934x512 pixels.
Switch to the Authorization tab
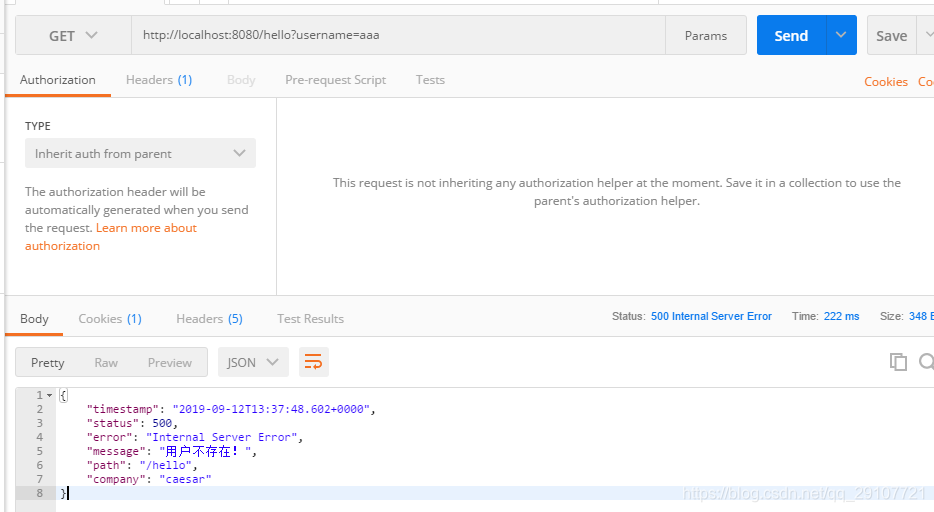coord(58,80)
